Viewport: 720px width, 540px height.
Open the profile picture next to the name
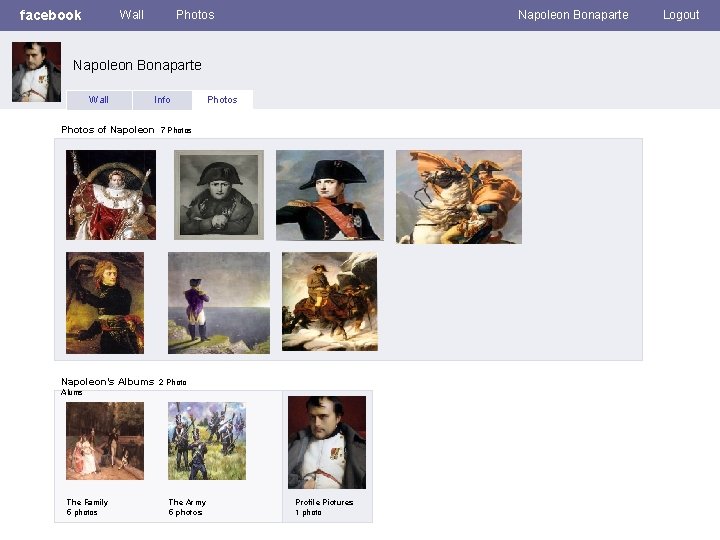point(36,72)
